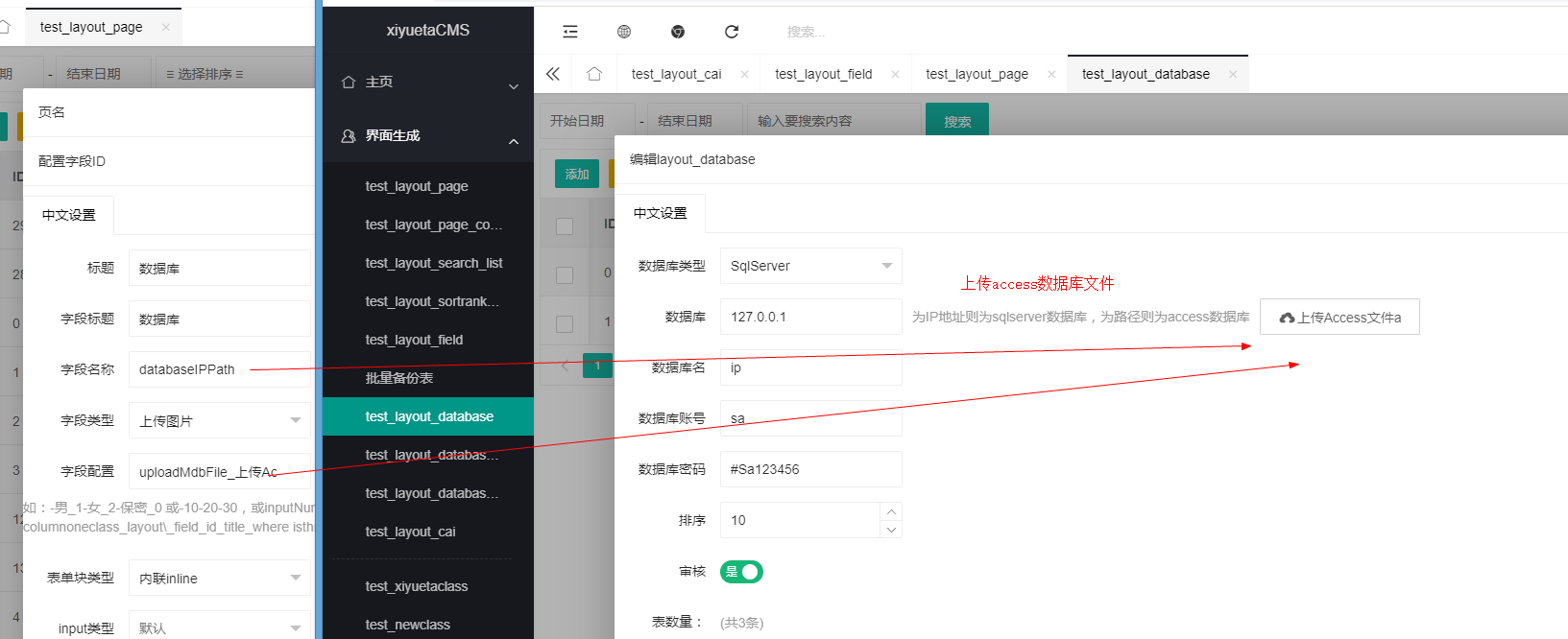
Task: Click the 数据库密码 input field
Action: point(810,469)
